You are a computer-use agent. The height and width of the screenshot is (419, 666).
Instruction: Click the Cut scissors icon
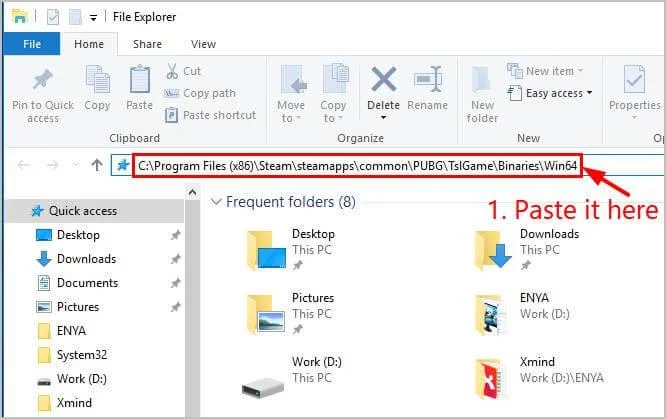coord(172,71)
